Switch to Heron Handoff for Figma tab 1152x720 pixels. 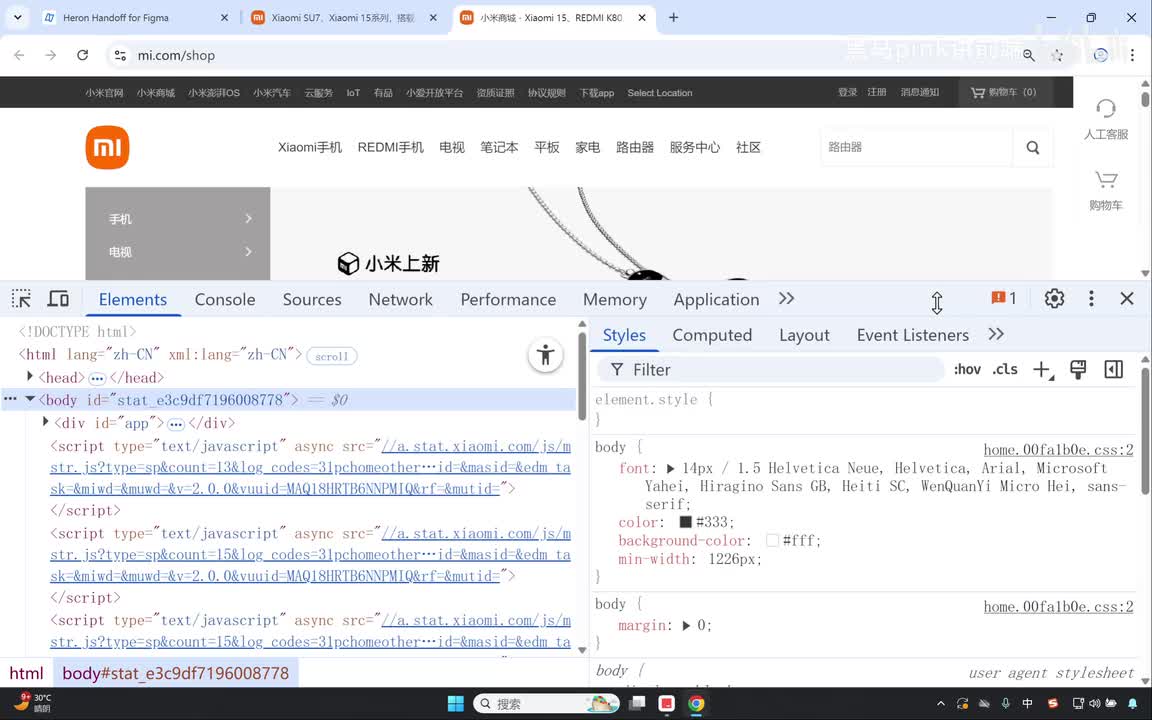pyautogui.click(x=136, y=18)
